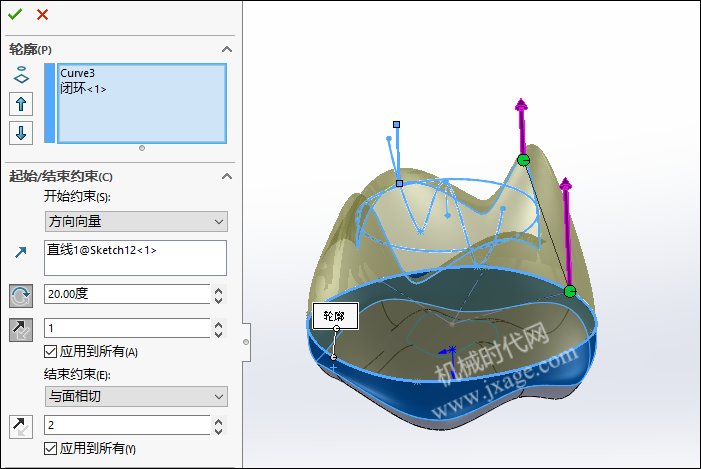Toggle the draft angle reverse icon
The height and width of the screenshot is (469, 701).
(21, 296)
